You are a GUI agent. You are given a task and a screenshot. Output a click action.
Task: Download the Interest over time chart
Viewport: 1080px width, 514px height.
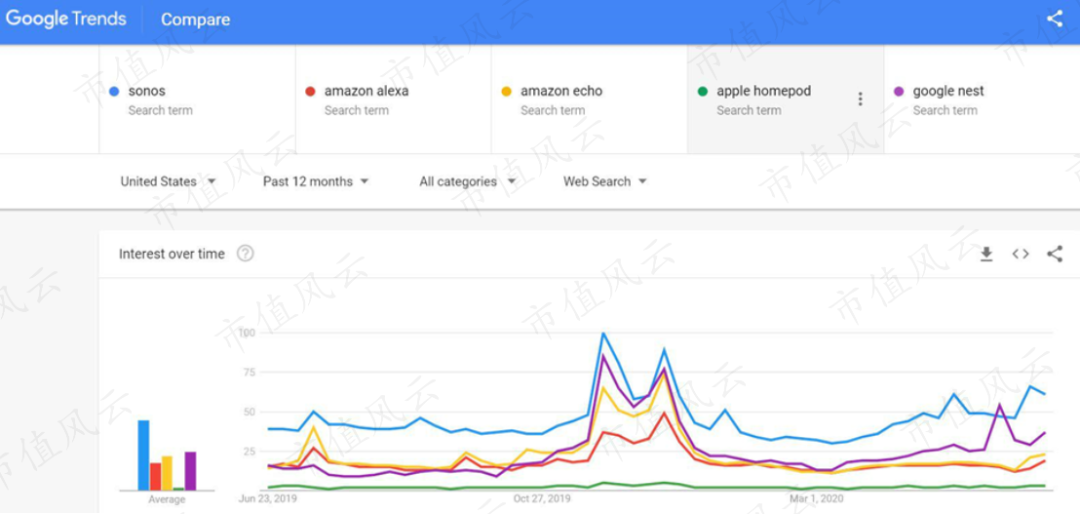(x=986, y=254)
